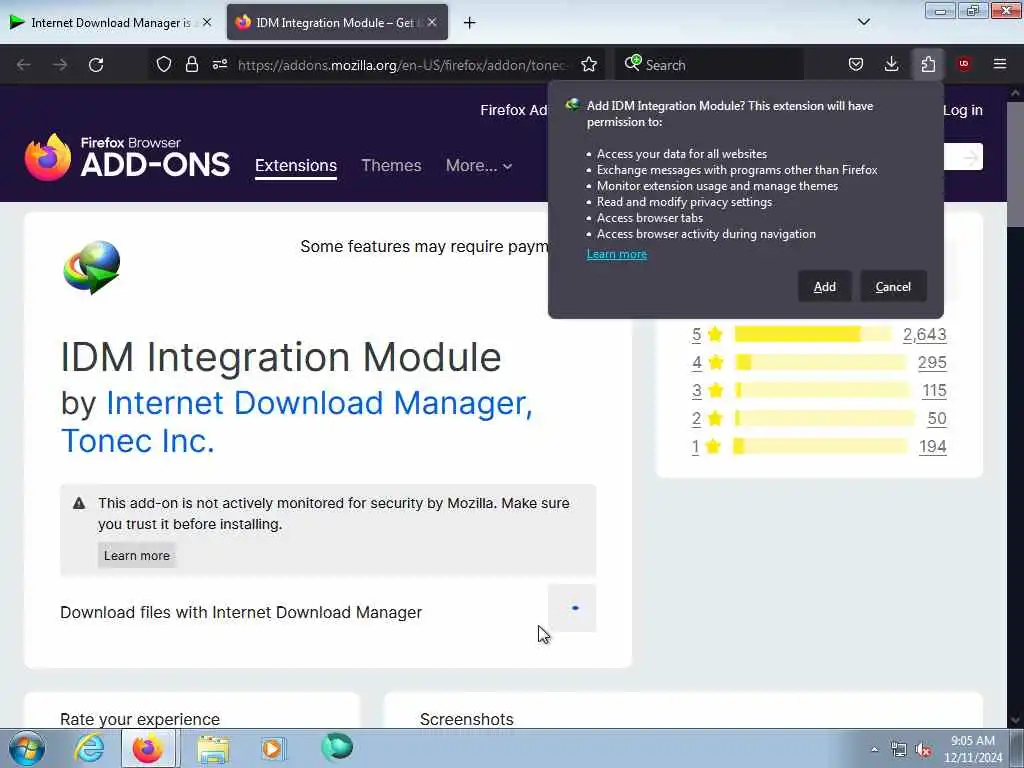
Task: Click the search engine magnifier icon
Action: 632,63
